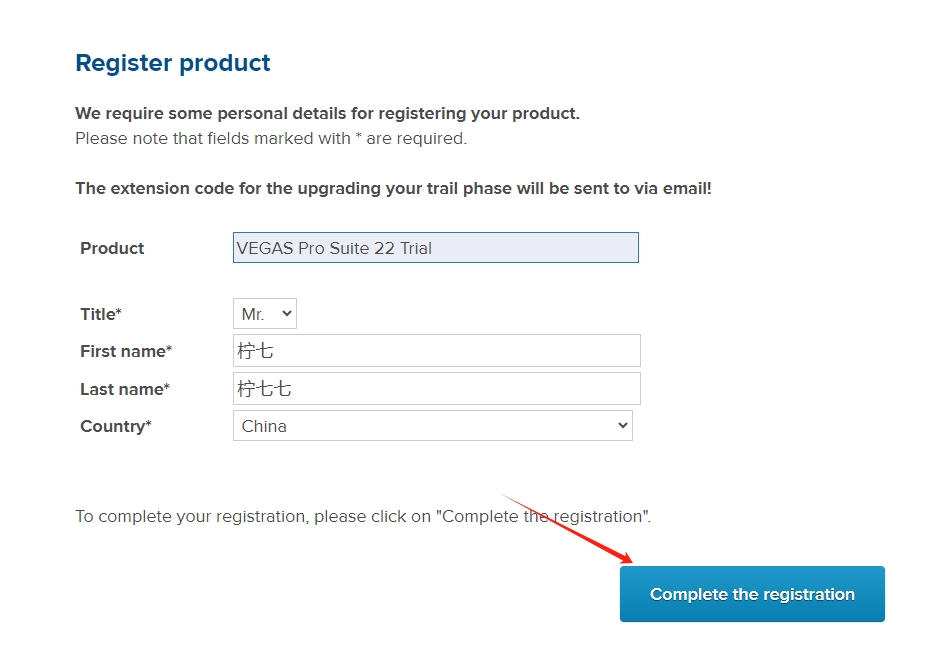Viewport: 943px width, 654px height.
Task: Focus the First name input field
Action: 436,351
